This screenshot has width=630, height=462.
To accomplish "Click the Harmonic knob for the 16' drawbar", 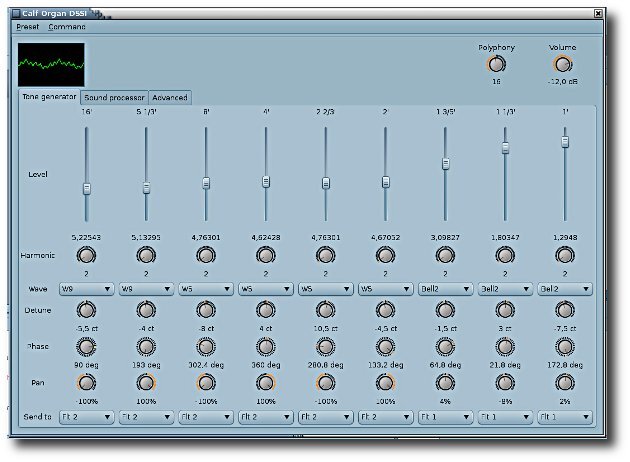I will (86, 255).
